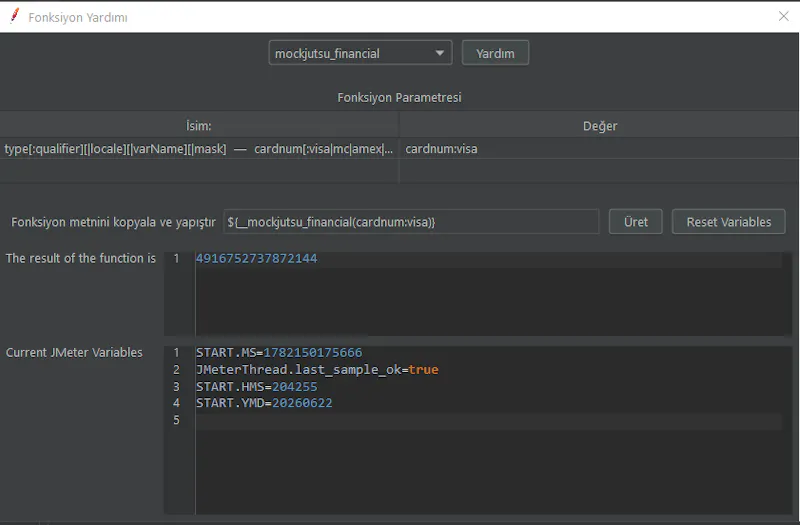Select the Değer column header
This screenshot has height=525, width=800.
(599, 126)
